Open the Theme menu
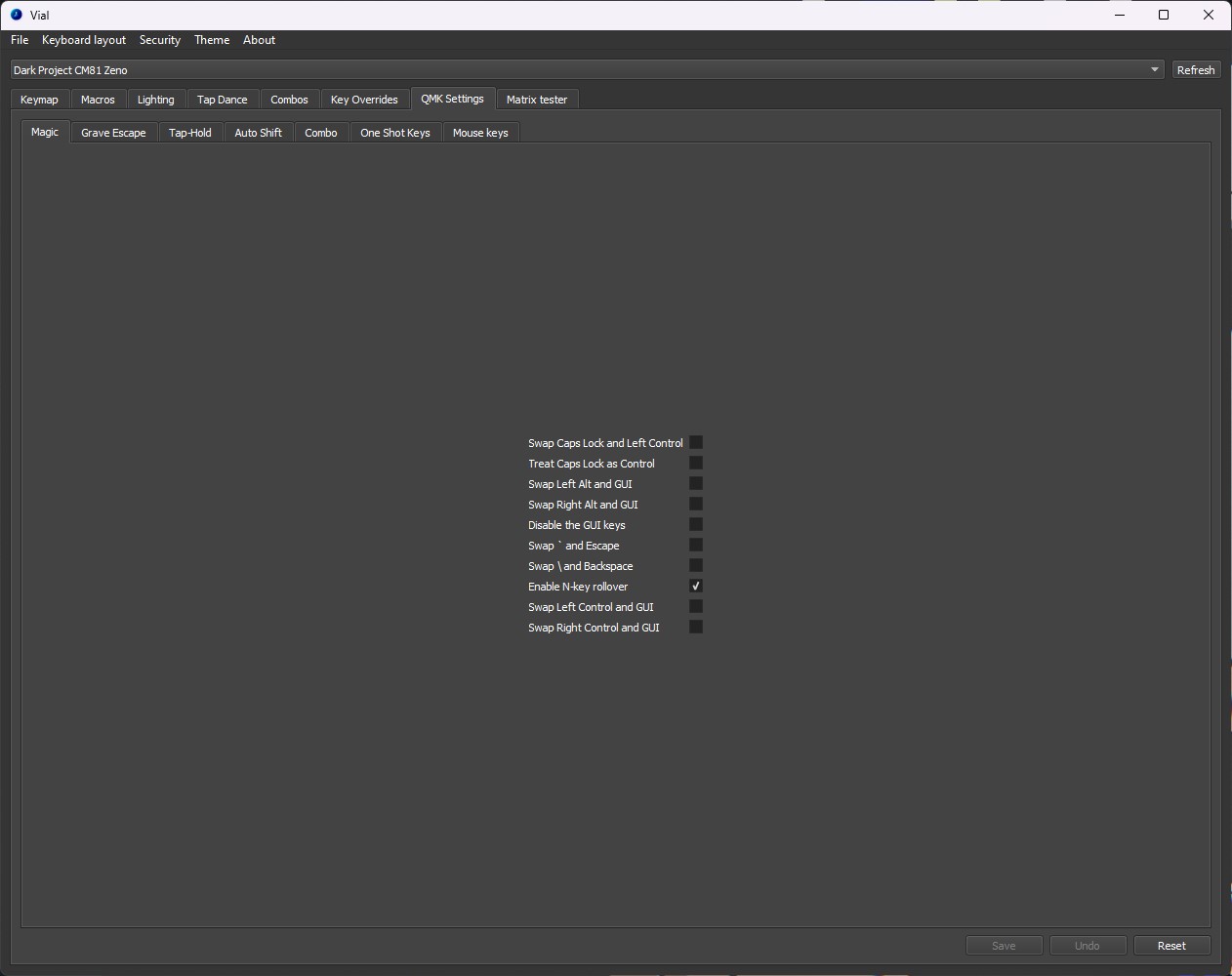This screenshot has height=976, width=1232. click(x=212, y=40)
